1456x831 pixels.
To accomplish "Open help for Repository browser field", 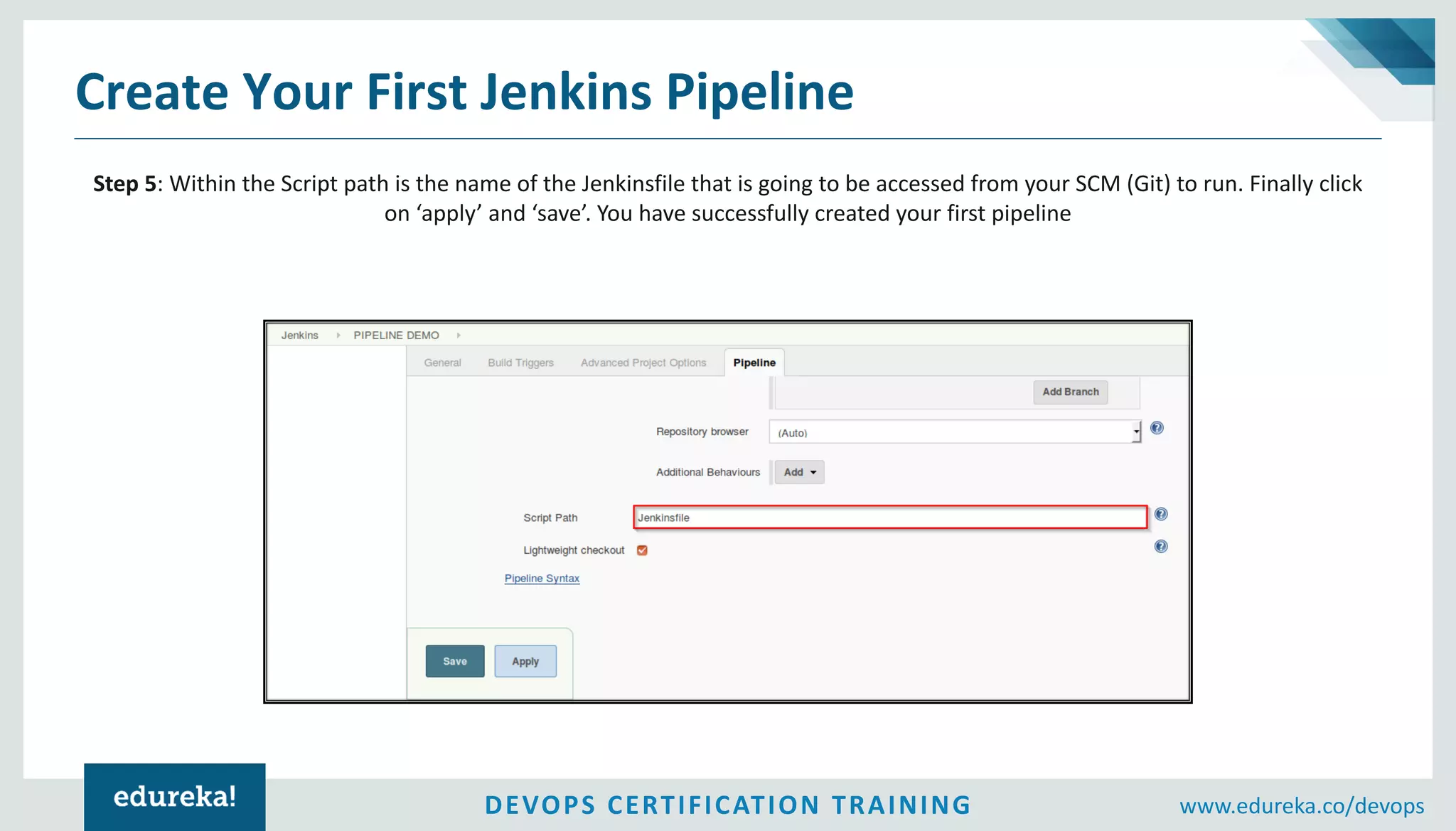I will [x=1157, y=428].
